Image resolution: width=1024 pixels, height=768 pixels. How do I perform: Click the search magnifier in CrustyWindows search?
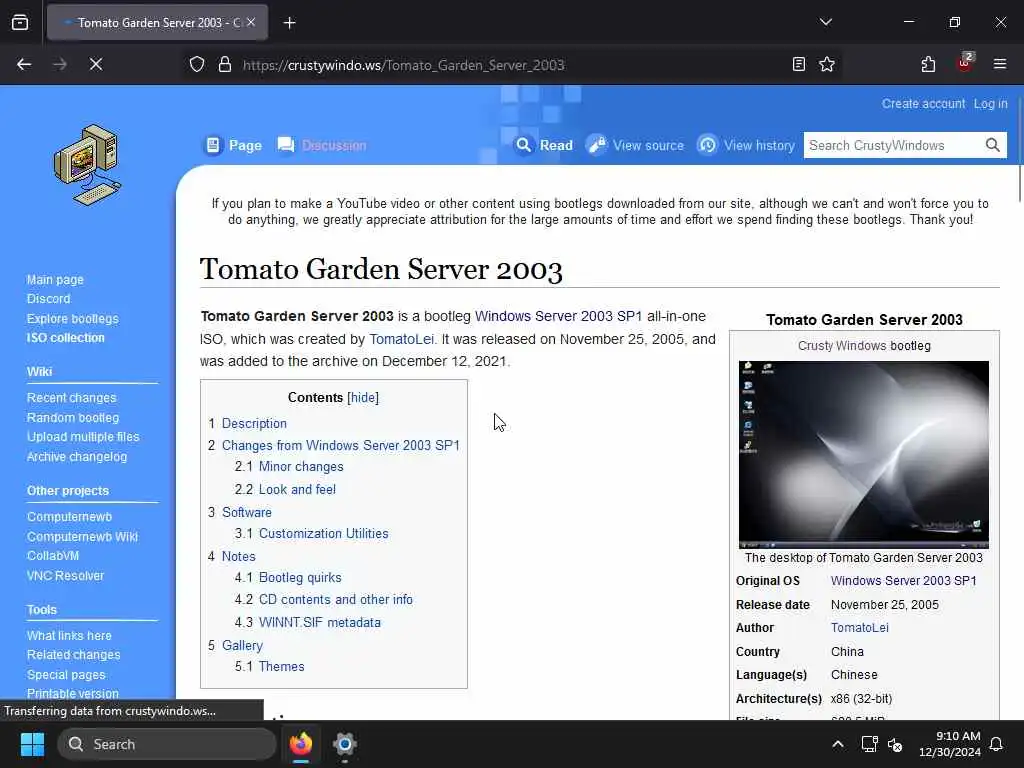[992, 145]
